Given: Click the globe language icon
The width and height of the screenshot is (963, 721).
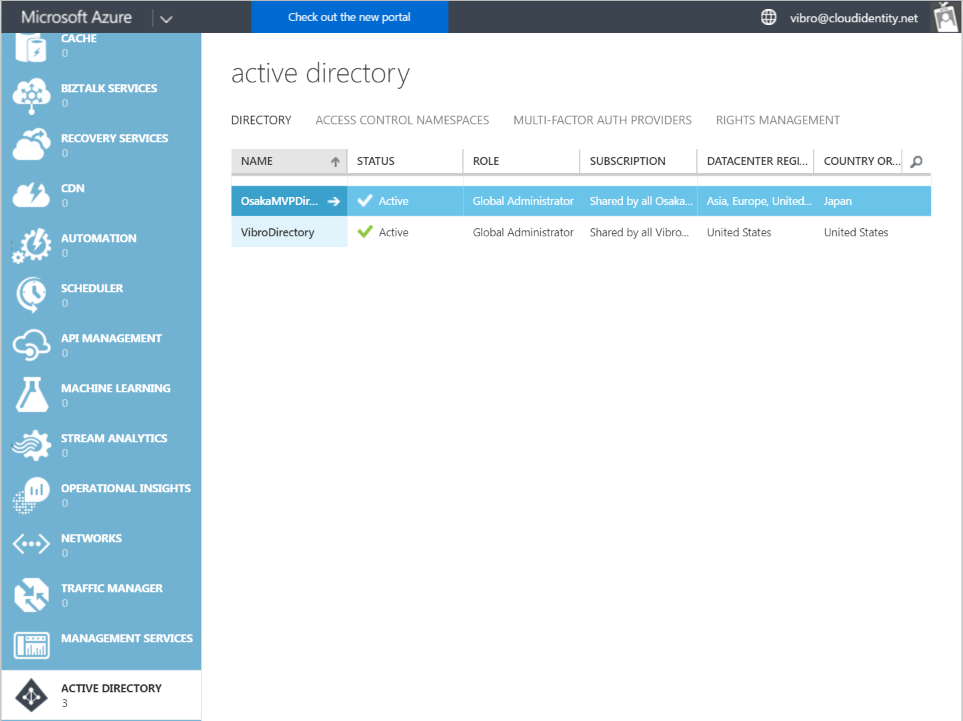Looking at the screenshot, I should pyautogui.click(x=768, y=17).
